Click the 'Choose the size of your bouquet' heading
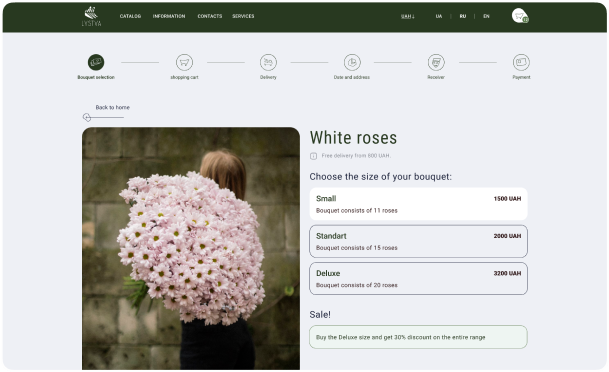This screenshot has width=609, height=372. [381, 177]
